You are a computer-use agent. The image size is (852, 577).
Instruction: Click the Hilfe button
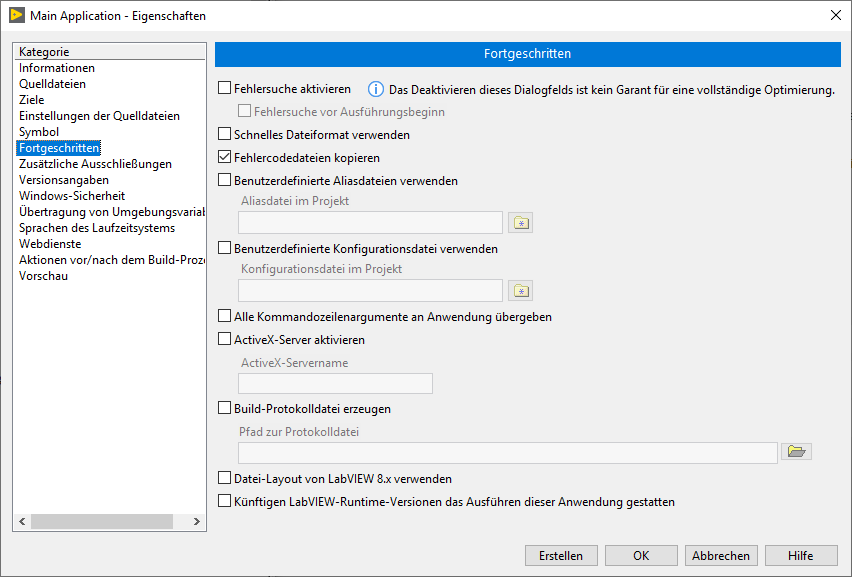(800, 556)
